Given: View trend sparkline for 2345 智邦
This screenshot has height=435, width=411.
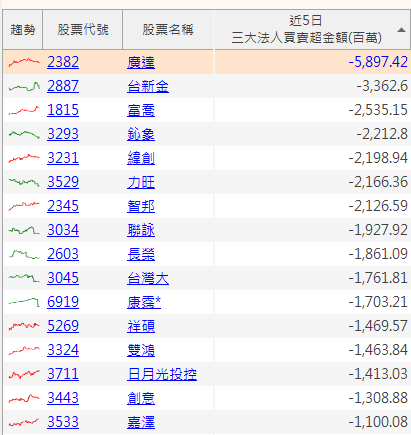Looking at the screenshot, I should pyautogui.click(x=24, y=206).
